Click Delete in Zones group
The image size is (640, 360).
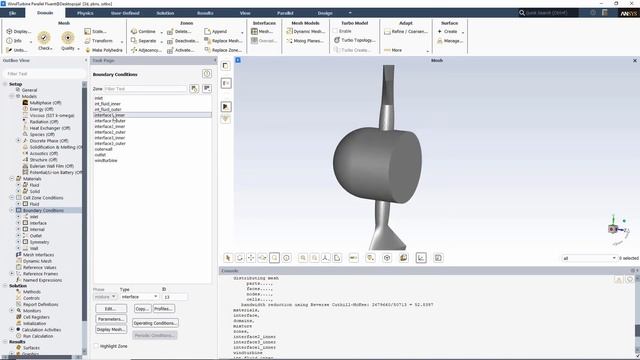pos(179,31)
